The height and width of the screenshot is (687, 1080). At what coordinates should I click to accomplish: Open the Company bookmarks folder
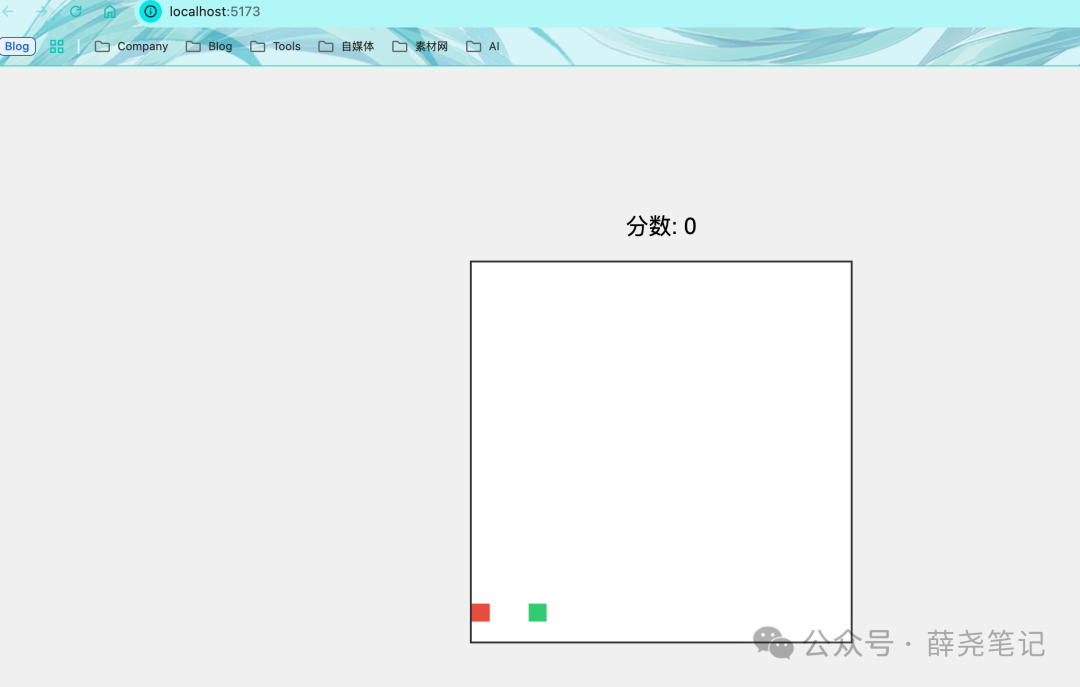[x=132, y=46]
